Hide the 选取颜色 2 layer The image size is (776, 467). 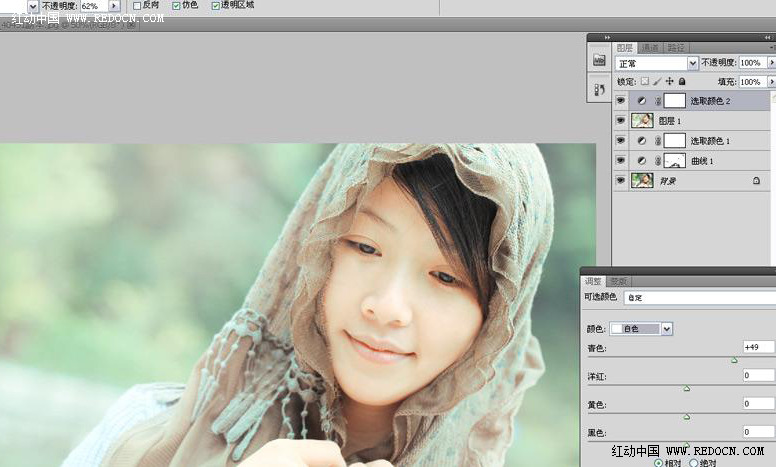click(620, 101)
